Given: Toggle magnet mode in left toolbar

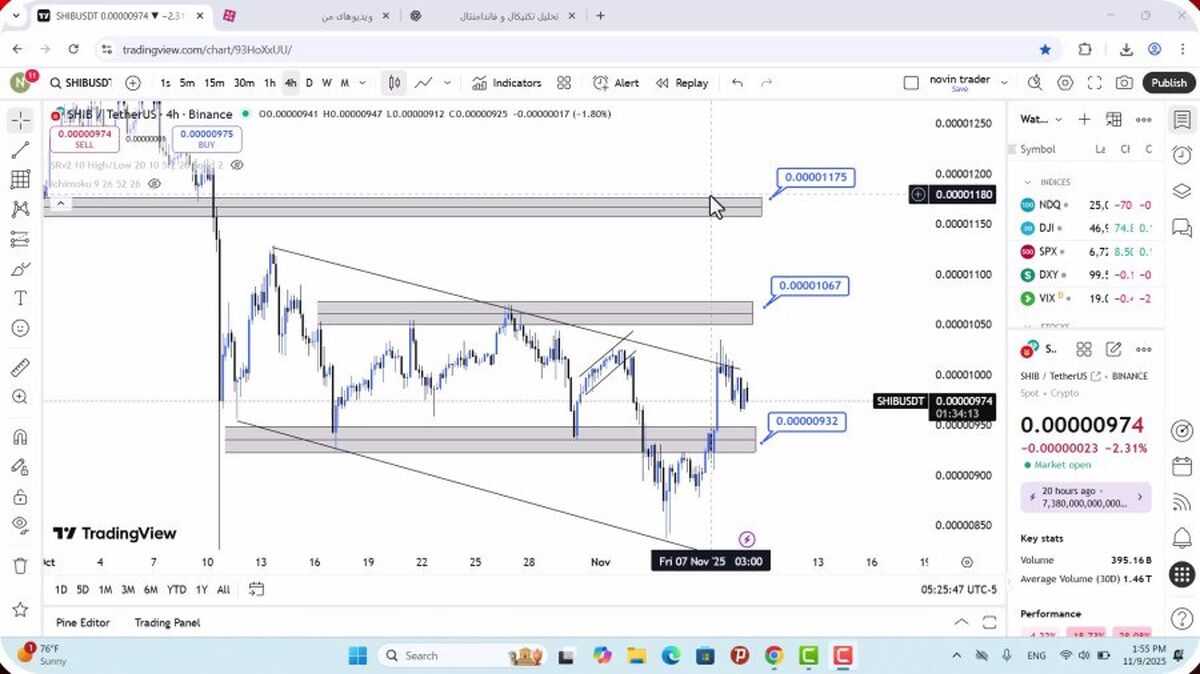Looking at the screenshot, I should click(x=20, y=437).
